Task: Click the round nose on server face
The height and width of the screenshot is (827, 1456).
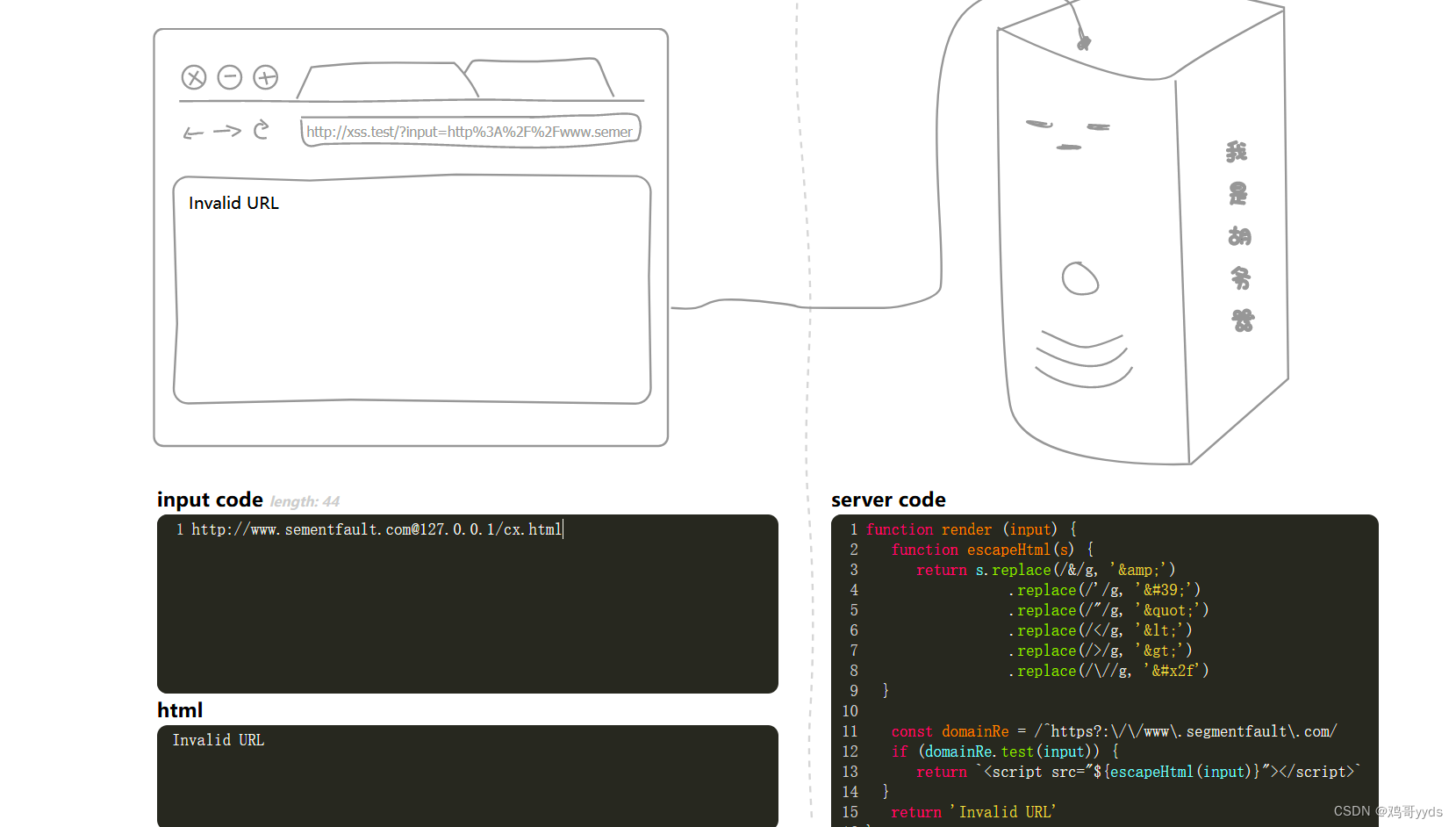Action: coord(1079,279)
